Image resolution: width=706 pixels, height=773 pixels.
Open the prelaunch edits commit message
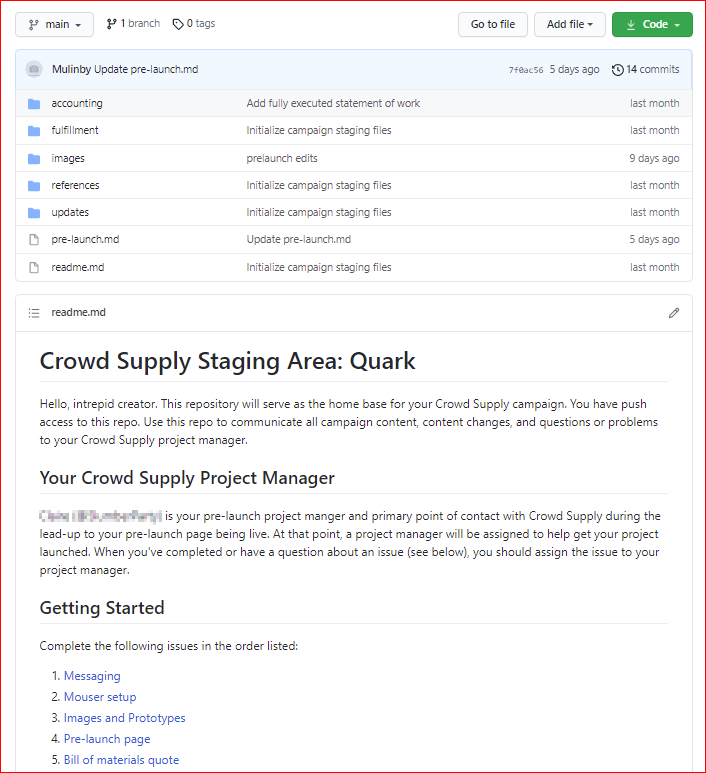[x=282, y=158]
